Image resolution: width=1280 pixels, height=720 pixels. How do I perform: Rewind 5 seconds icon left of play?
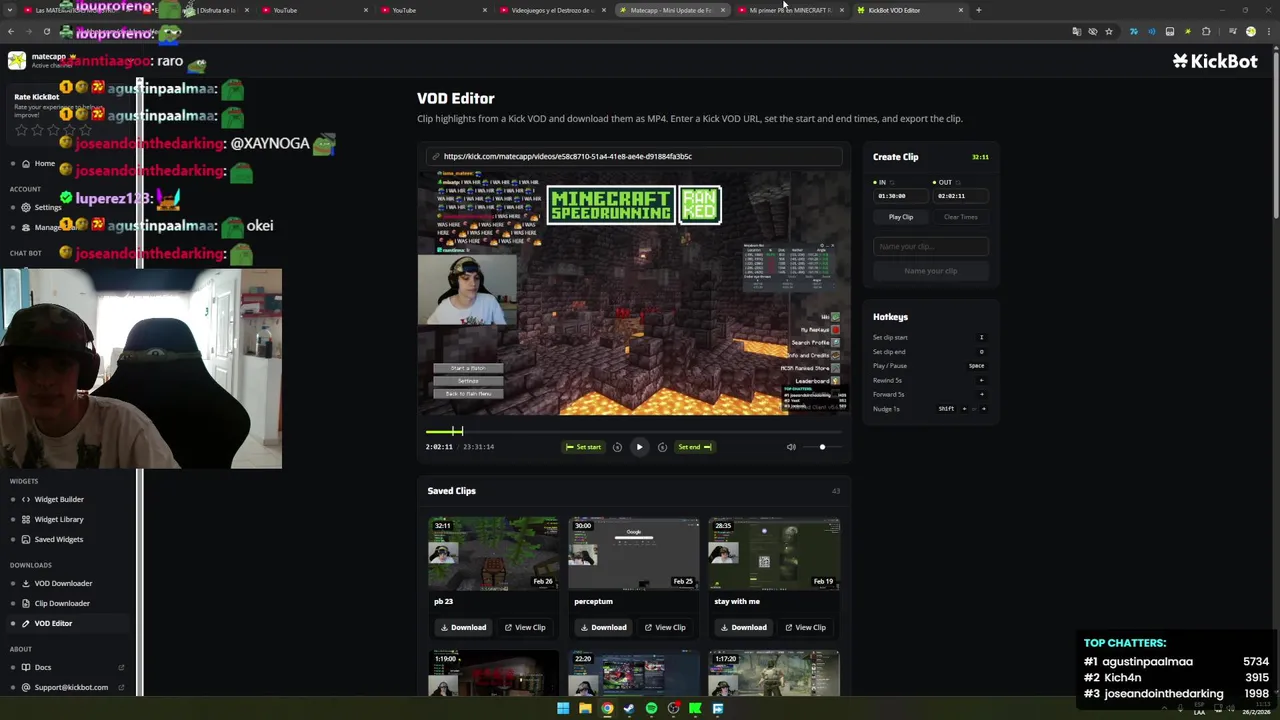click(617, 447)
